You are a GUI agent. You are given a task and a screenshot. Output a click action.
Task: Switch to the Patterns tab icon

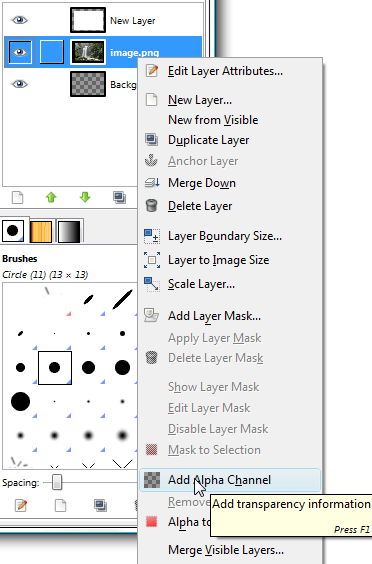[x=41, y=231]
